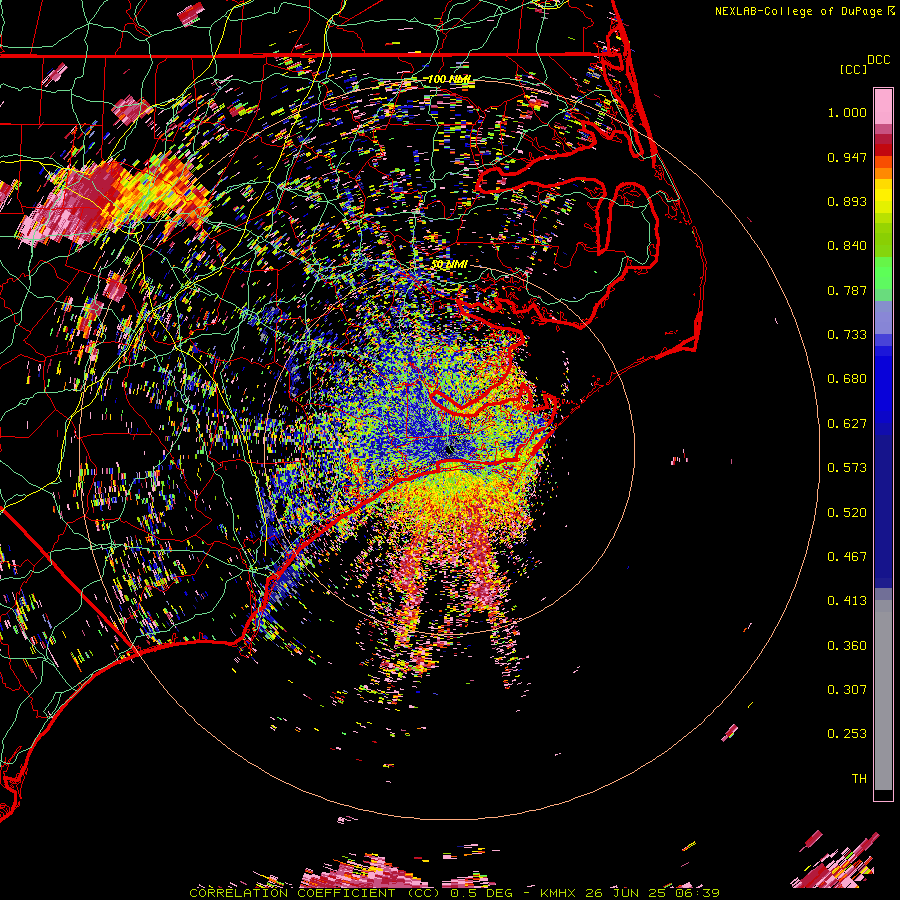Pick the light pink band atop color scale
Viewport: 900px width, 900px height.
point(883,106)
